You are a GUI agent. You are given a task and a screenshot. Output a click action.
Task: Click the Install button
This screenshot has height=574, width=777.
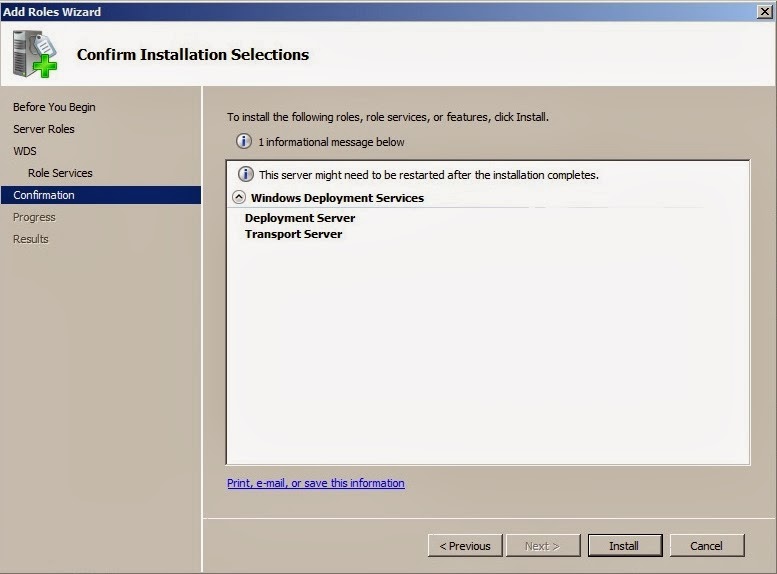[625, 546]
